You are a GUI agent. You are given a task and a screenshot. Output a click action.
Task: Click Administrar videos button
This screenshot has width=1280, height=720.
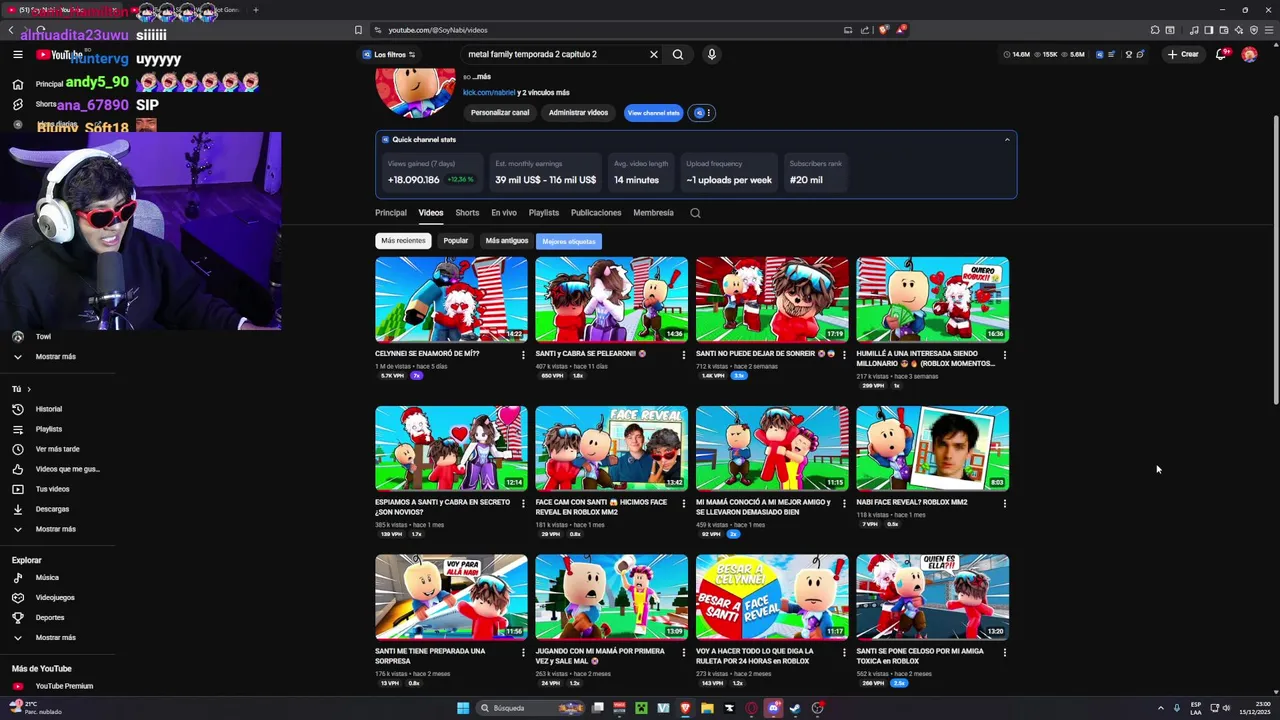(578, 113)
